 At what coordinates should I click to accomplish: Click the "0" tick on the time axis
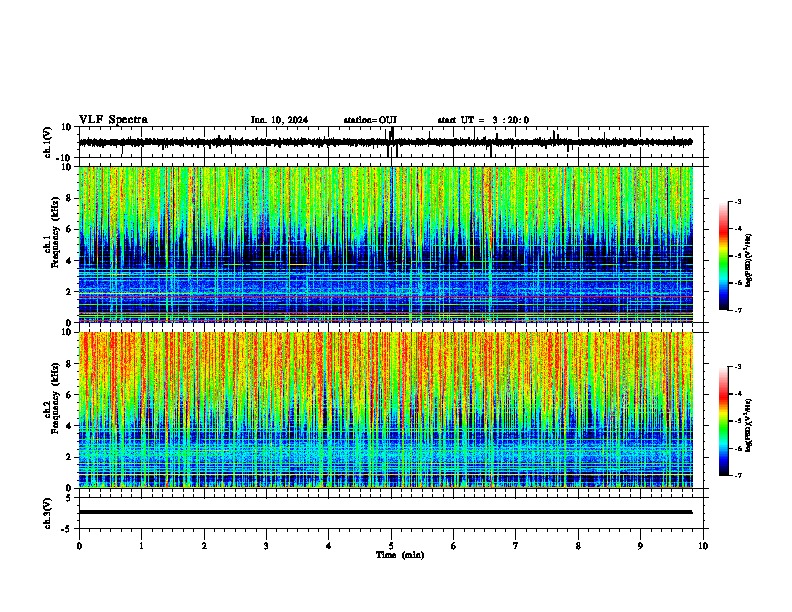coord(79,546)
